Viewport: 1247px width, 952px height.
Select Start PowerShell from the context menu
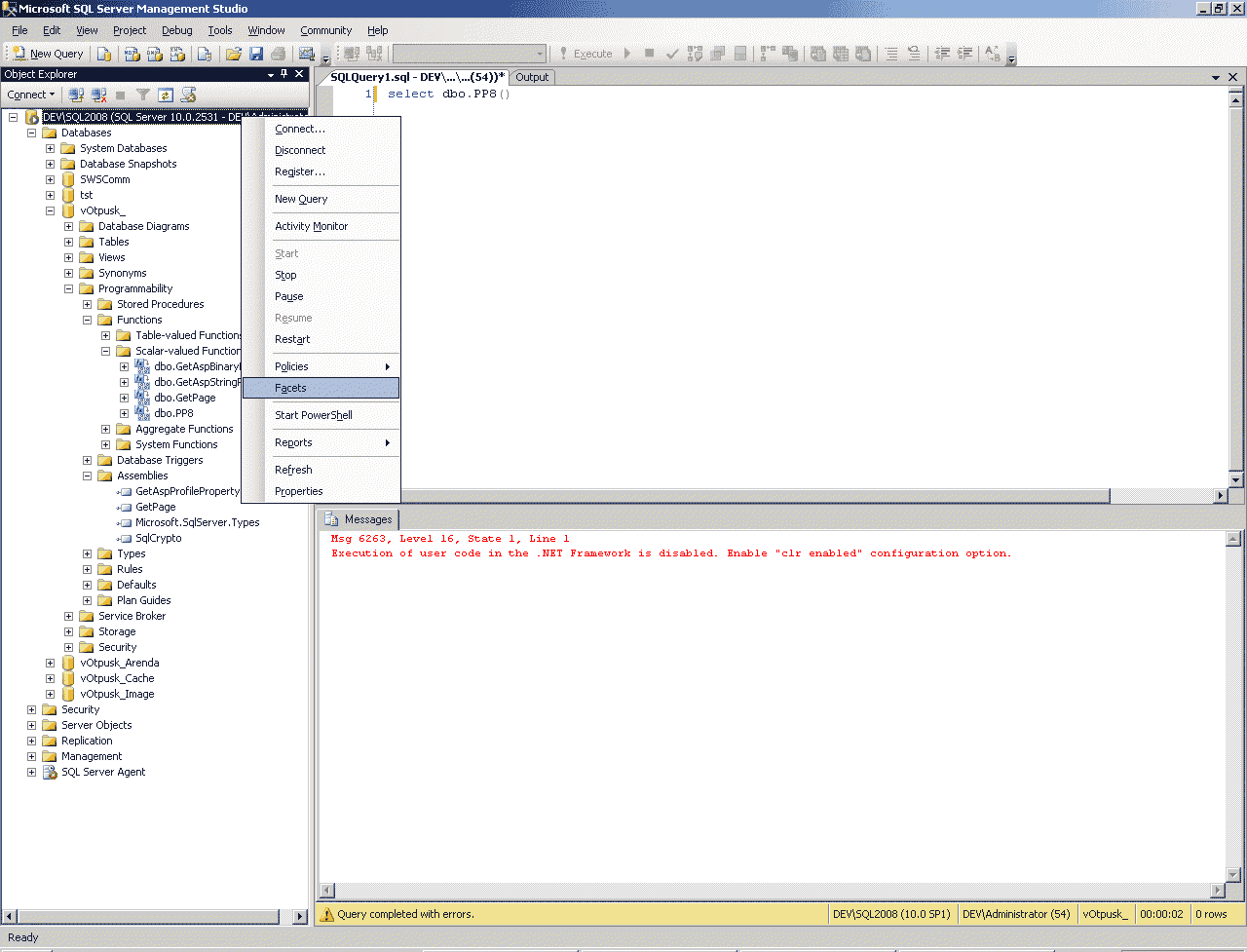coord(321,415)
